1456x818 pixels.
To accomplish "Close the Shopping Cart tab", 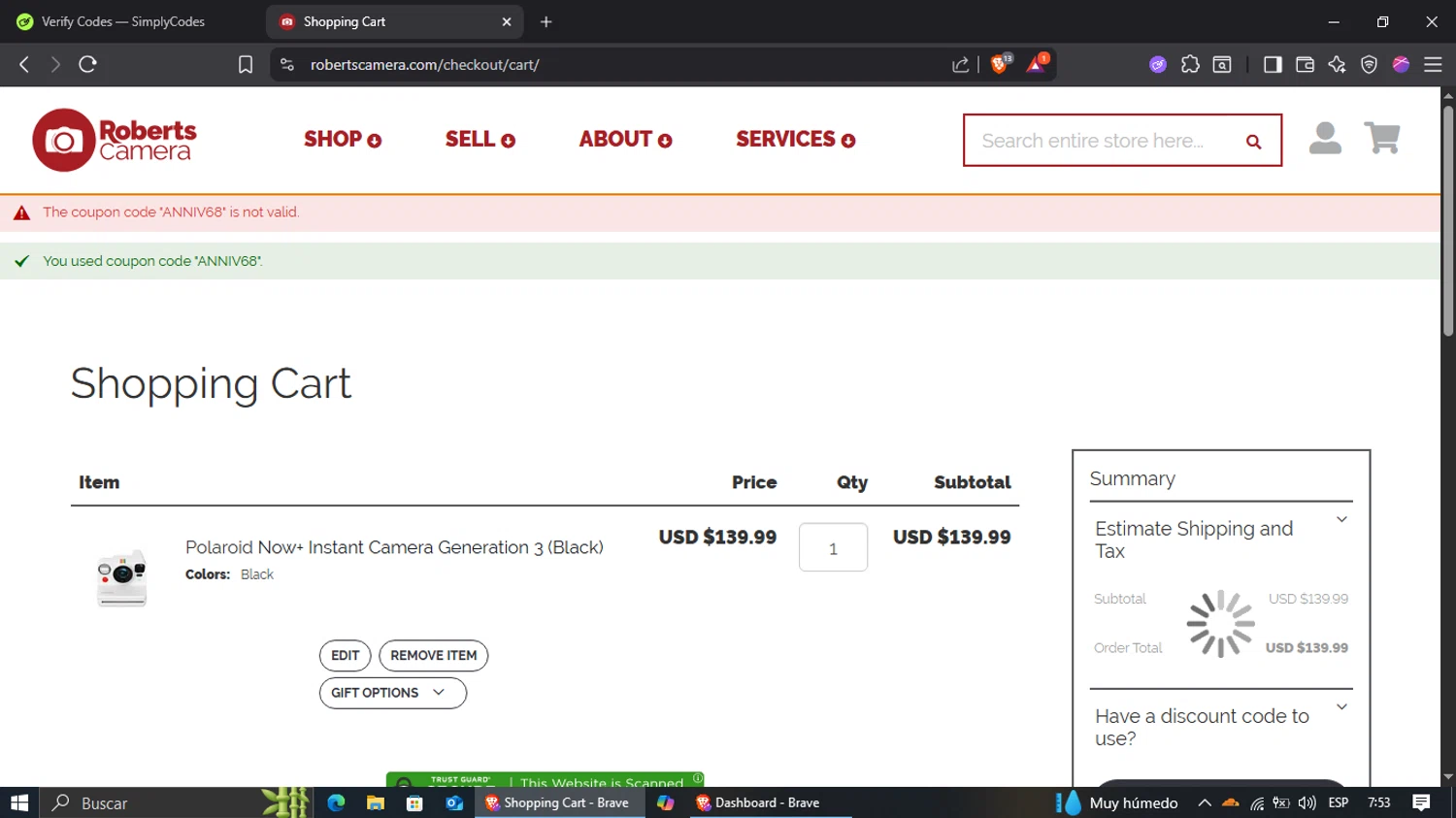I will click(507, 21).
